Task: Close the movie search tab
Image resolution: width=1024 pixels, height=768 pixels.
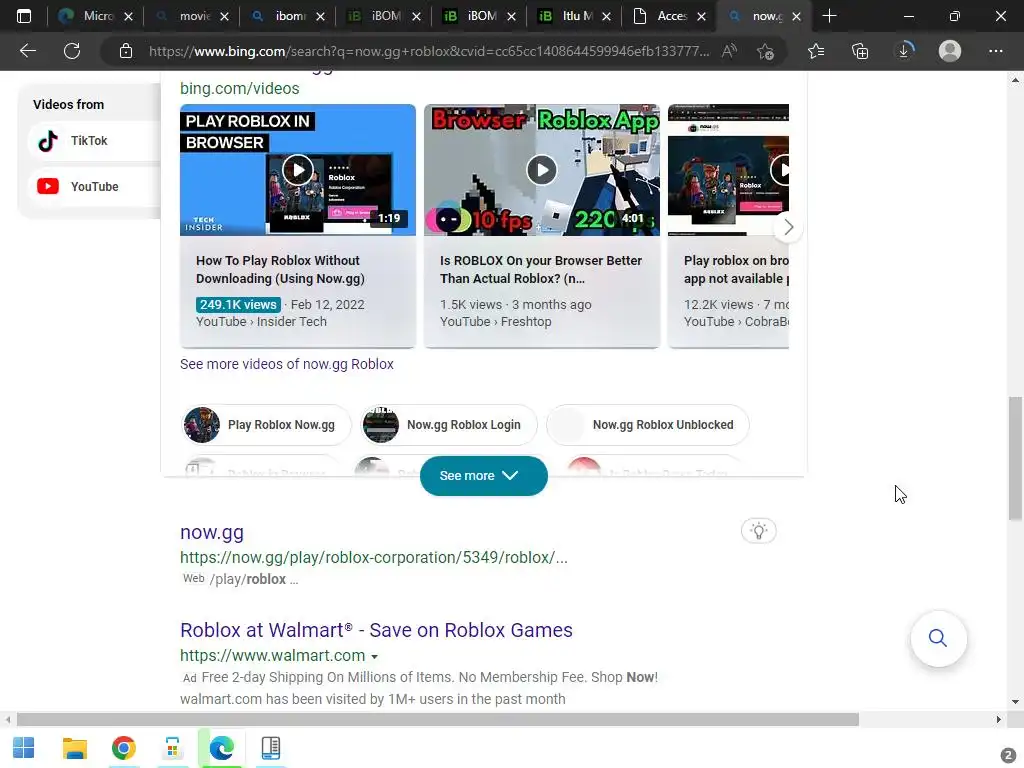Action: (x=224, y=16)
